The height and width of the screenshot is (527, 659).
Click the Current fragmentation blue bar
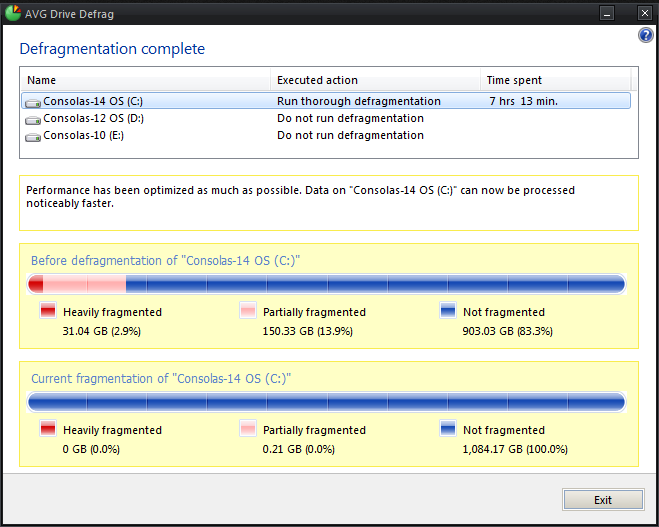(x=327, y=402)
